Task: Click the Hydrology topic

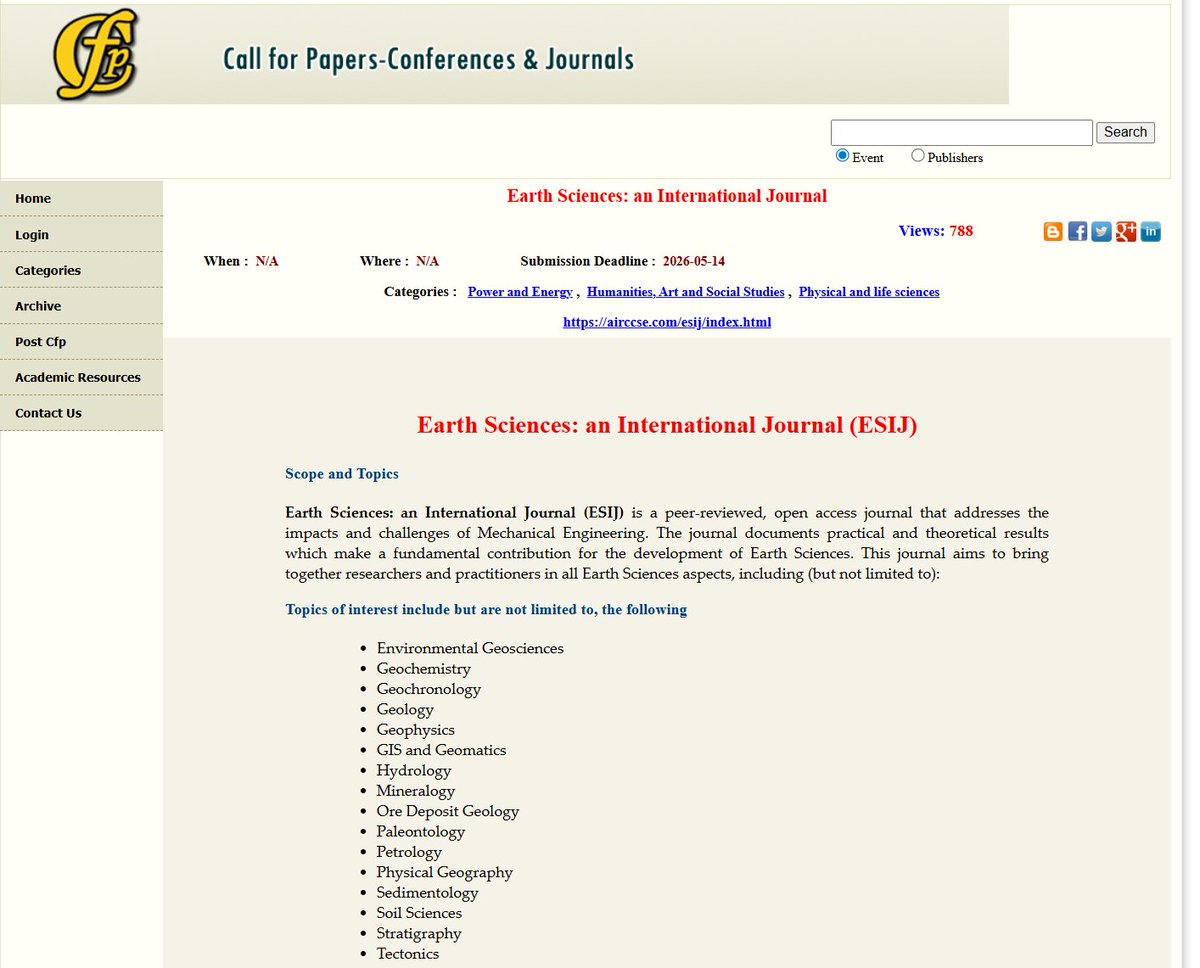Action: pyautogui.click(x=414, y=770)
